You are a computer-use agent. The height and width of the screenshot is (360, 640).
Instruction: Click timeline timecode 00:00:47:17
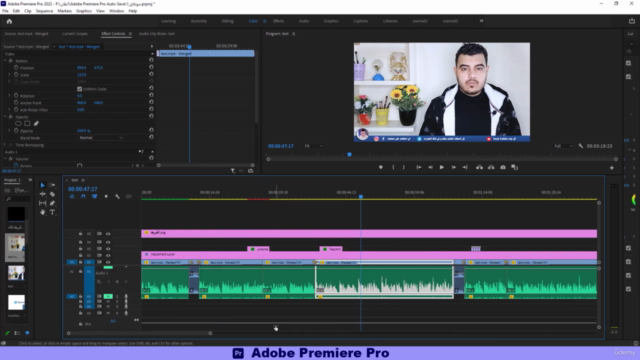click(82, 189)
